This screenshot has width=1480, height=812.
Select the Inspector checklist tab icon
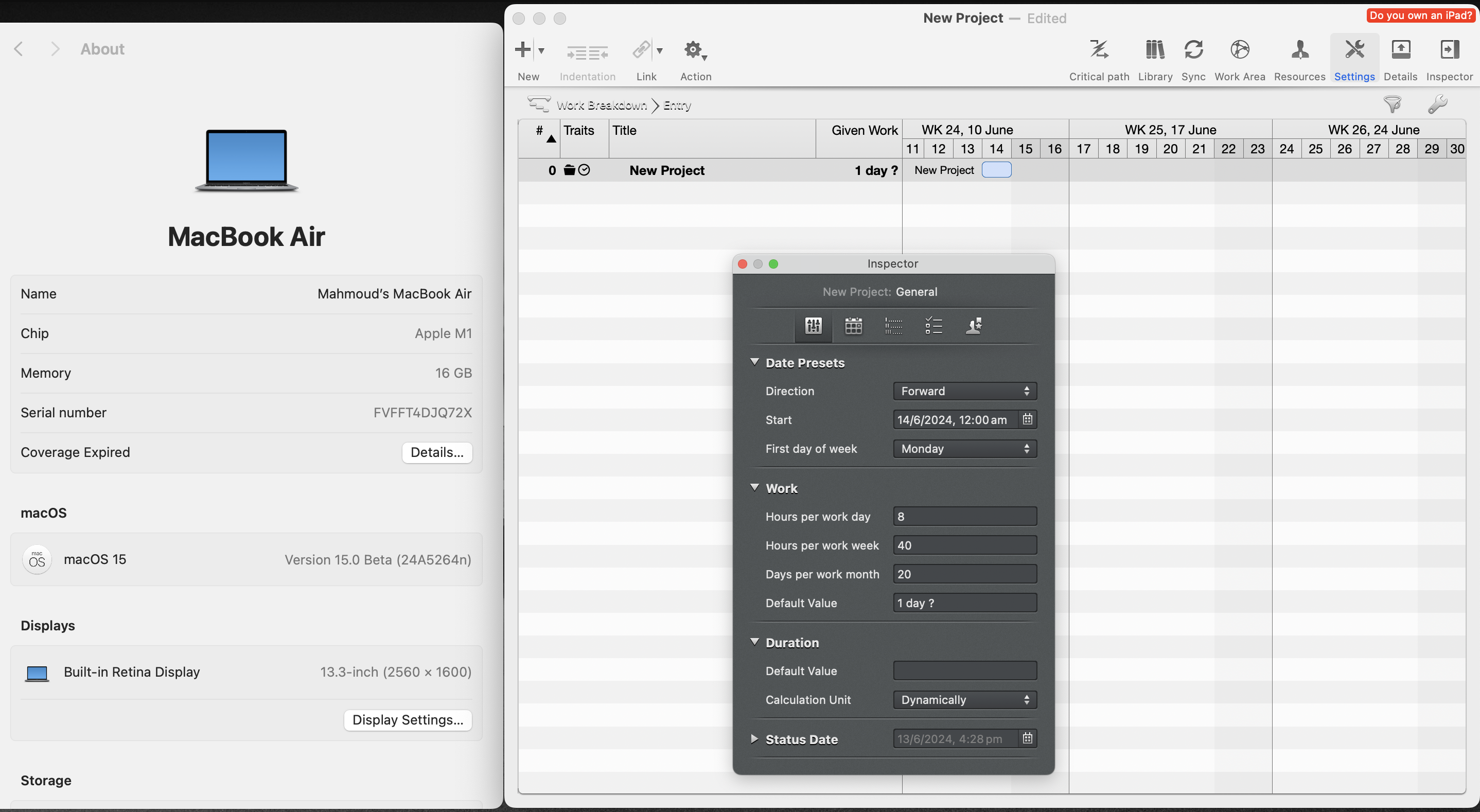[933, 326]
